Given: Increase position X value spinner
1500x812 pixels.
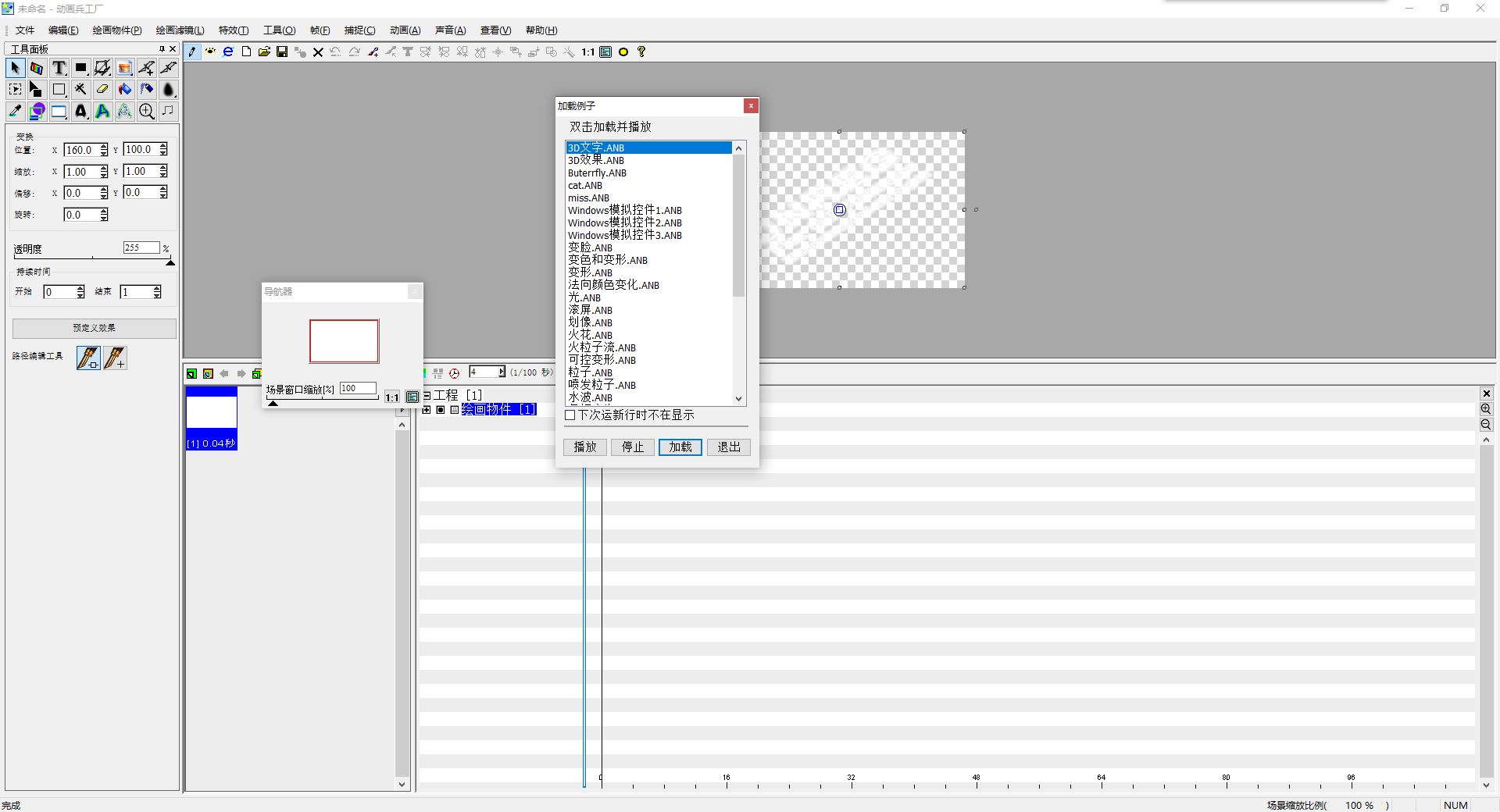Looking at the screenshot, I should point(104,147).
